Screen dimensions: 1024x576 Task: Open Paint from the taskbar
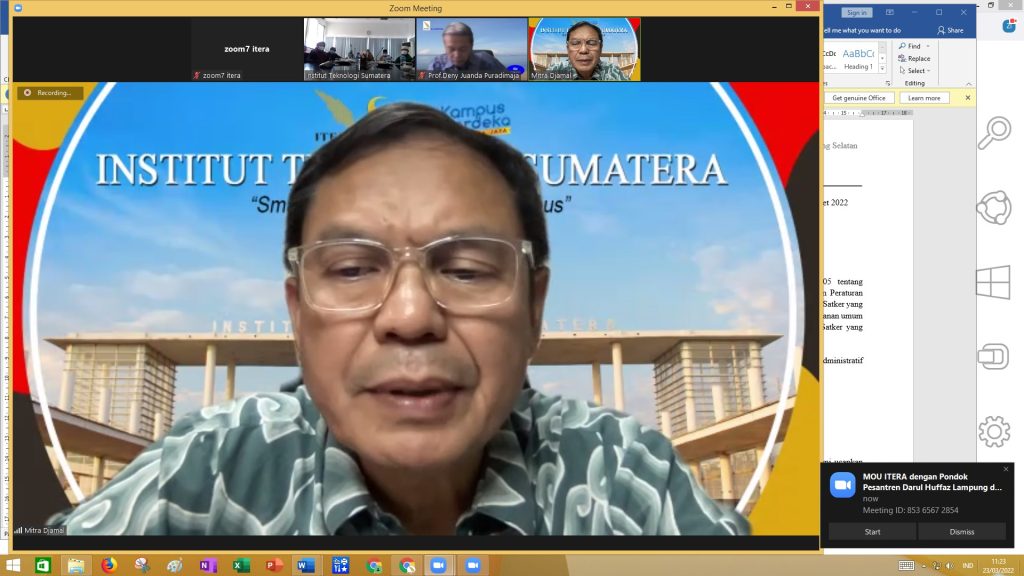175,565
